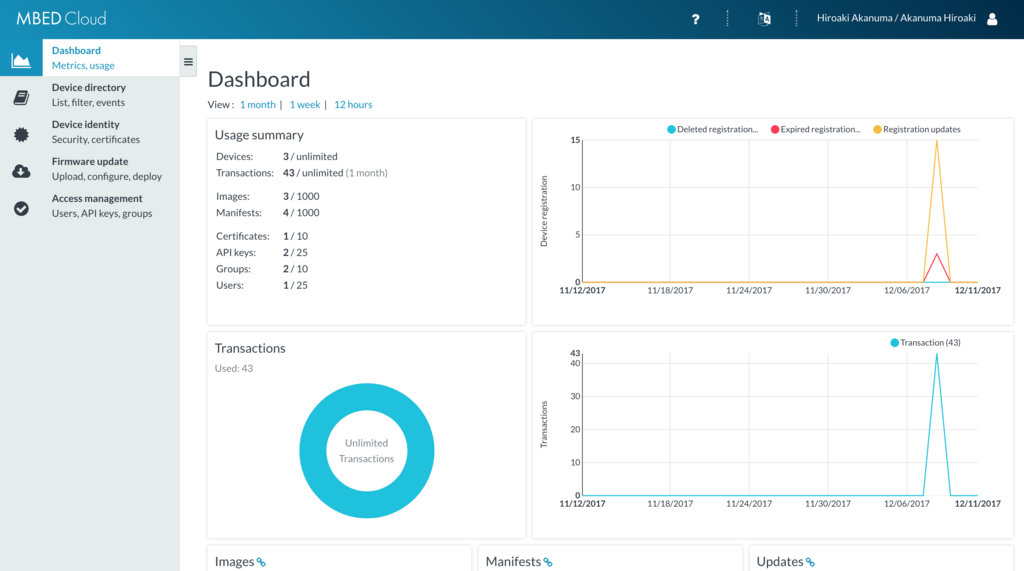
Task: Click the Users 1 / 25 value
Action: (295, 286)
